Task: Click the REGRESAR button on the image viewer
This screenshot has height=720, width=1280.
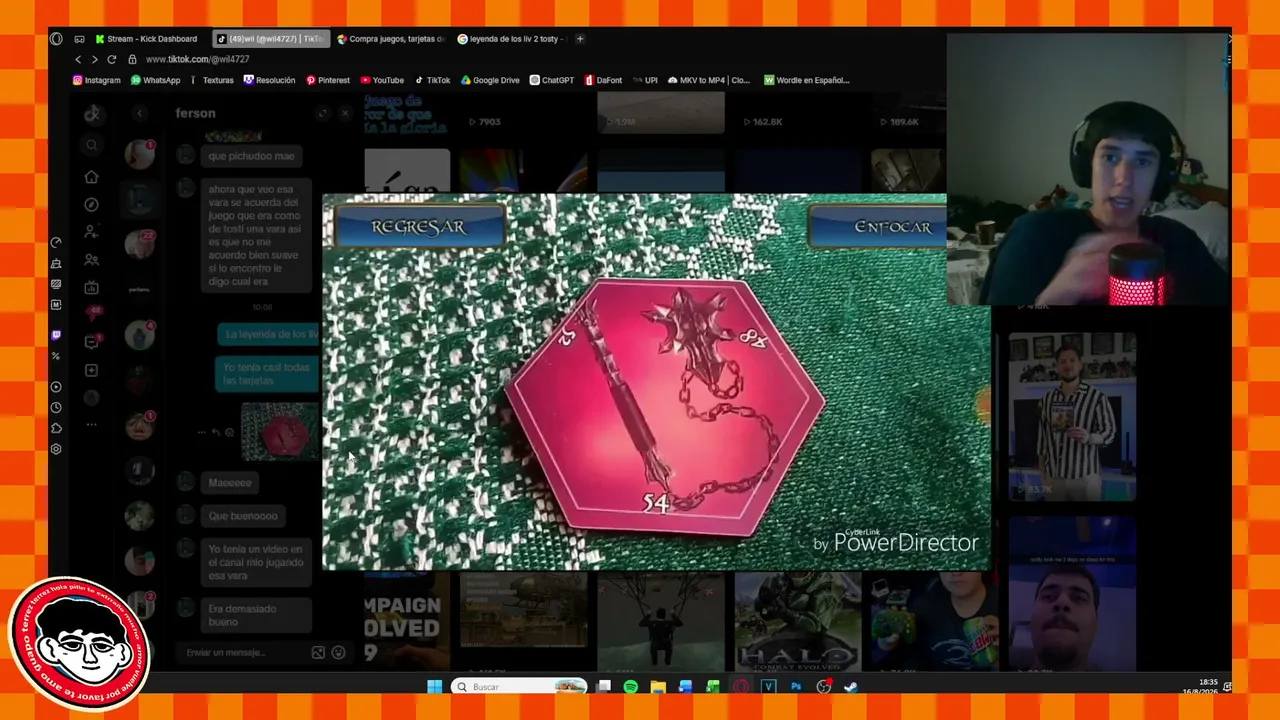Action: pyautogui.click(x=419, y=226)
